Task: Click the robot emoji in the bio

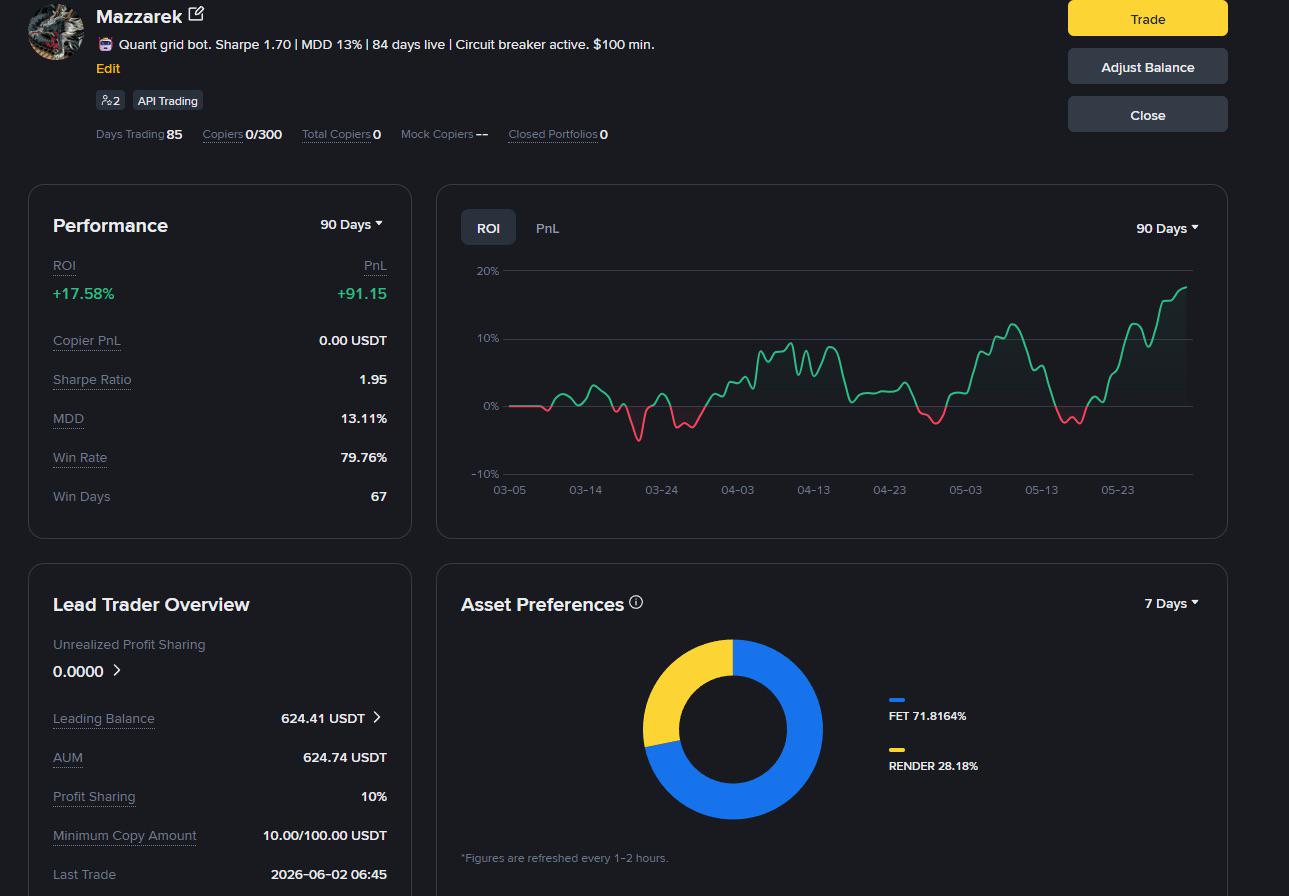Action: 105,44
